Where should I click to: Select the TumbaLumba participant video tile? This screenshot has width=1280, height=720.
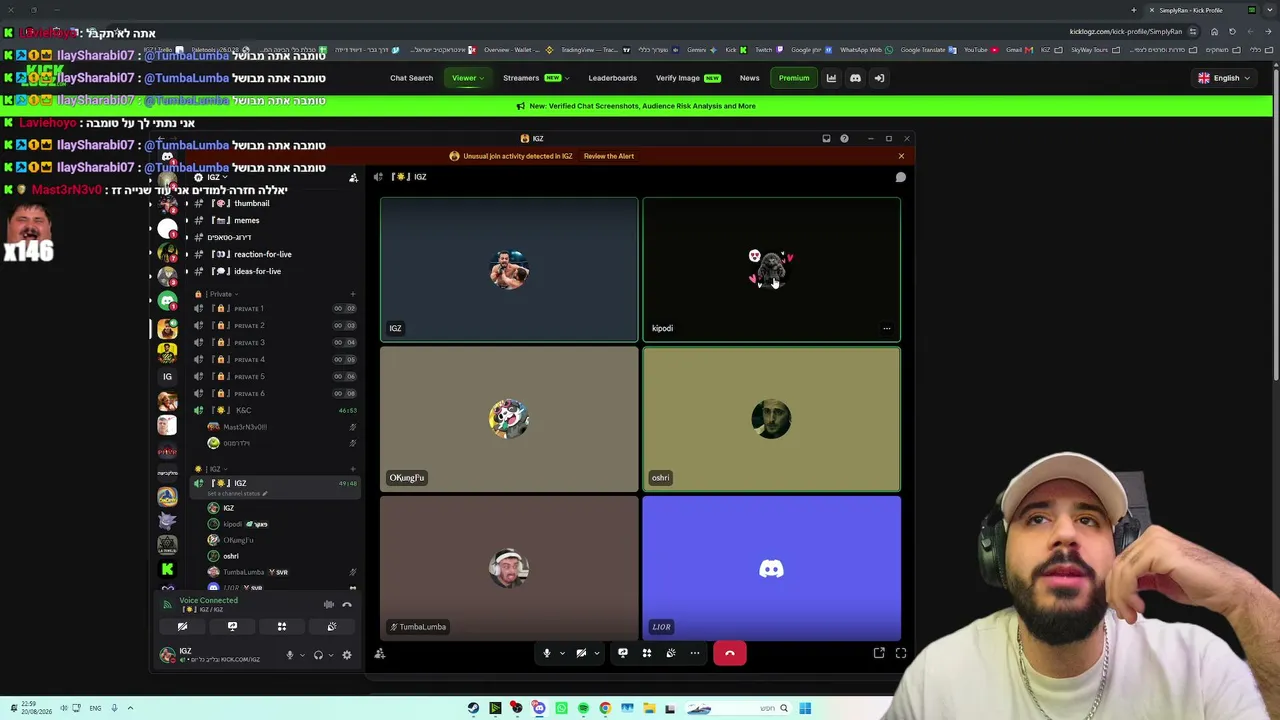point(509,568)
